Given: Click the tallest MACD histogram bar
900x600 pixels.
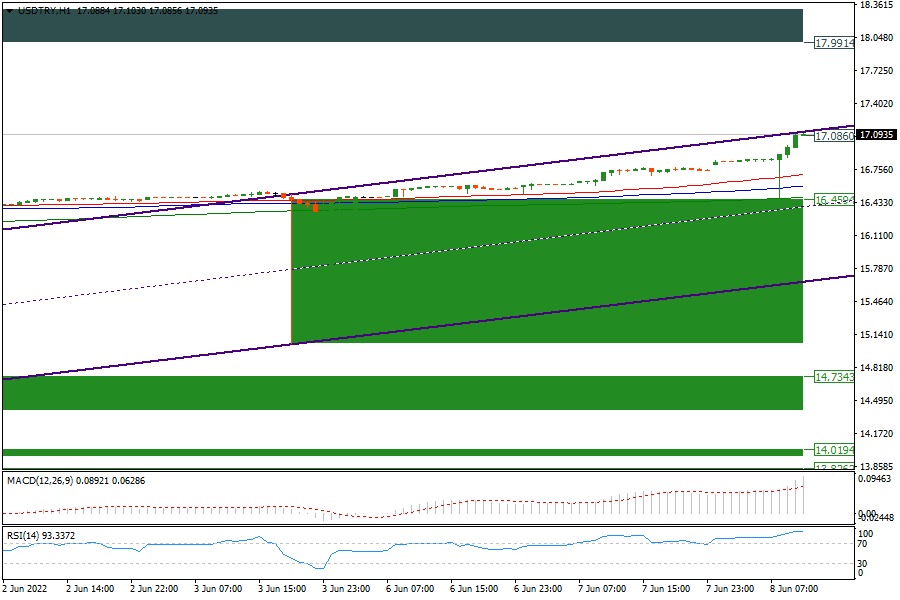Looking at the screenshot, I should [802, 498].
